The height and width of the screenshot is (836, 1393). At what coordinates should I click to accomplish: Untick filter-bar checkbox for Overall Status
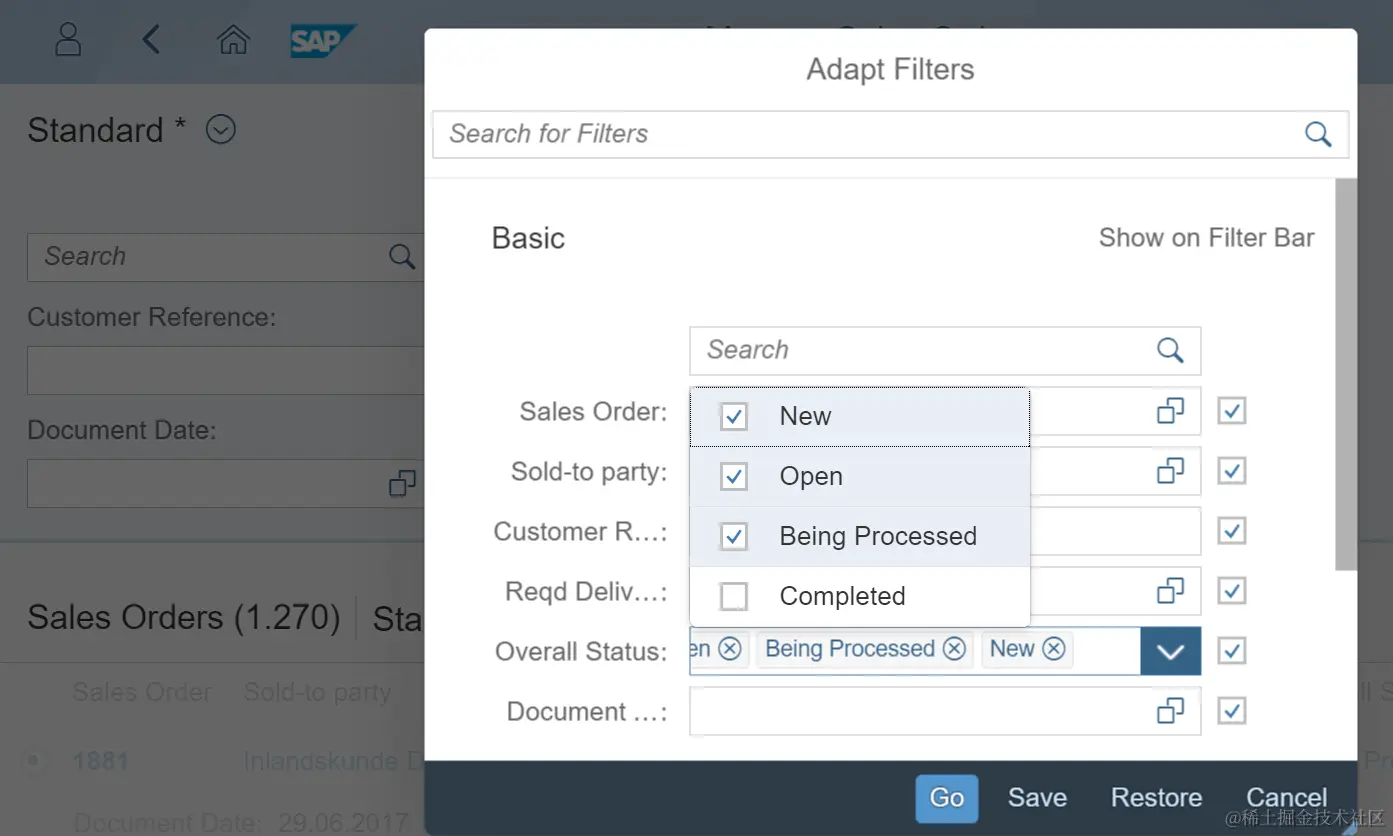1231,651
